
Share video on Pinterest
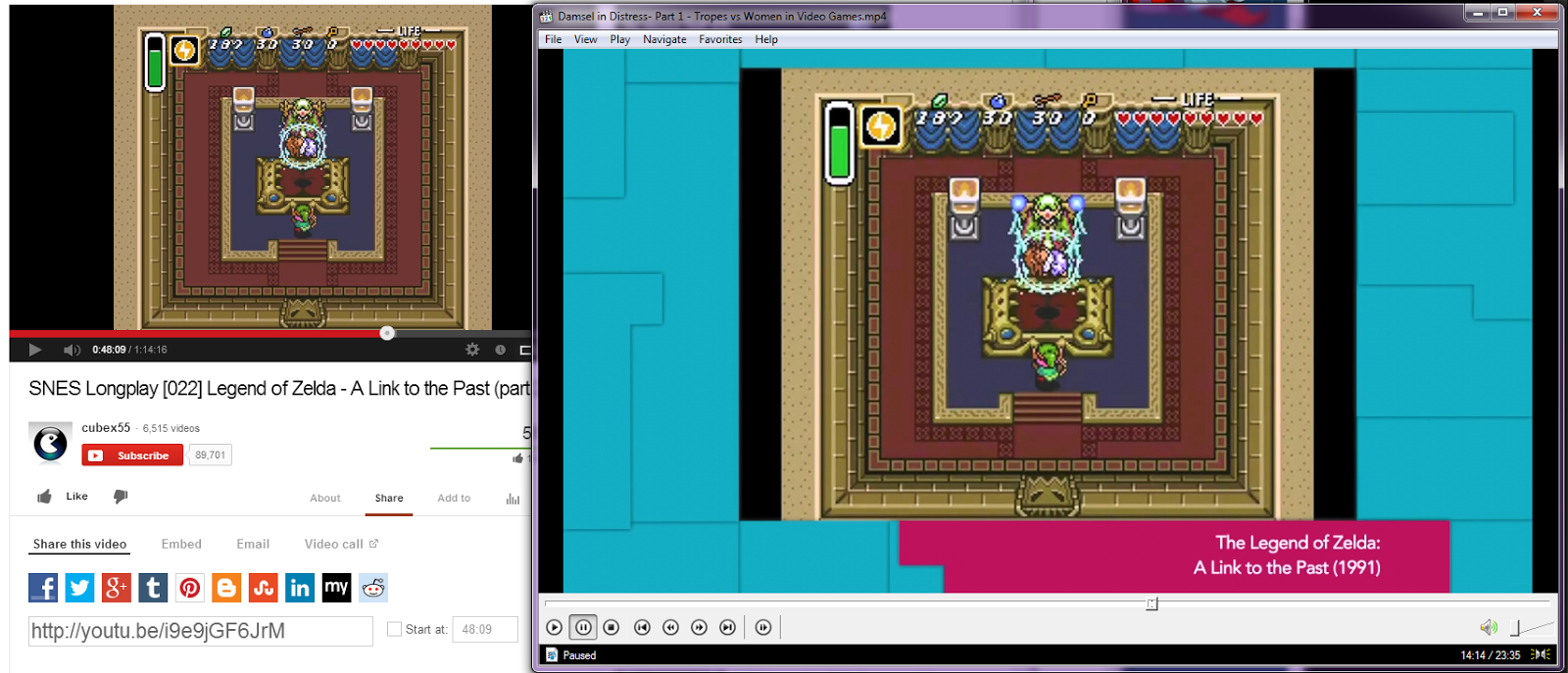click(x=190, y=588)
